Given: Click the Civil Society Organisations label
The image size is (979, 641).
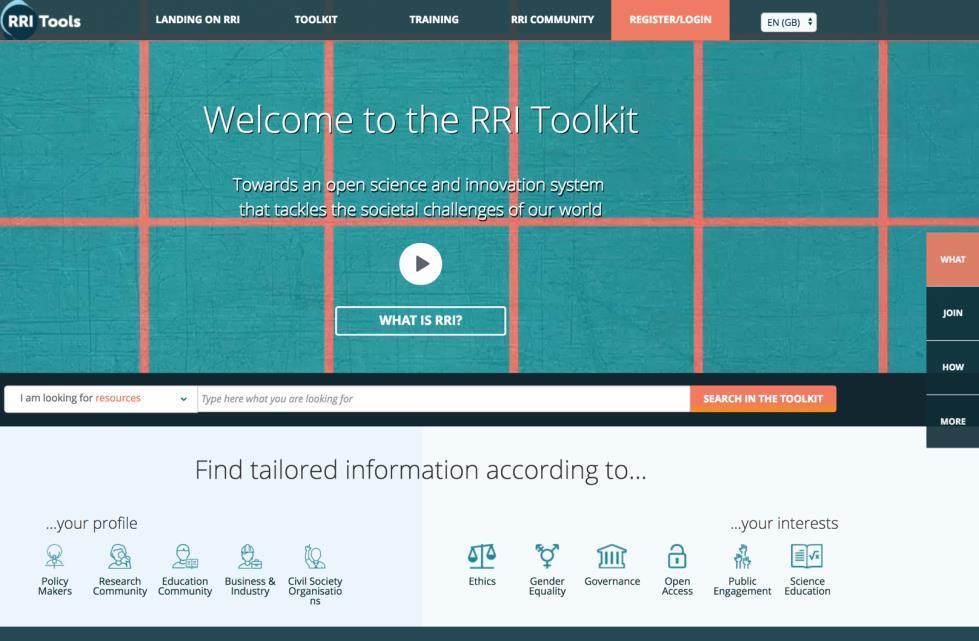Looking at the screenshot, I should [x=315, y=591].
